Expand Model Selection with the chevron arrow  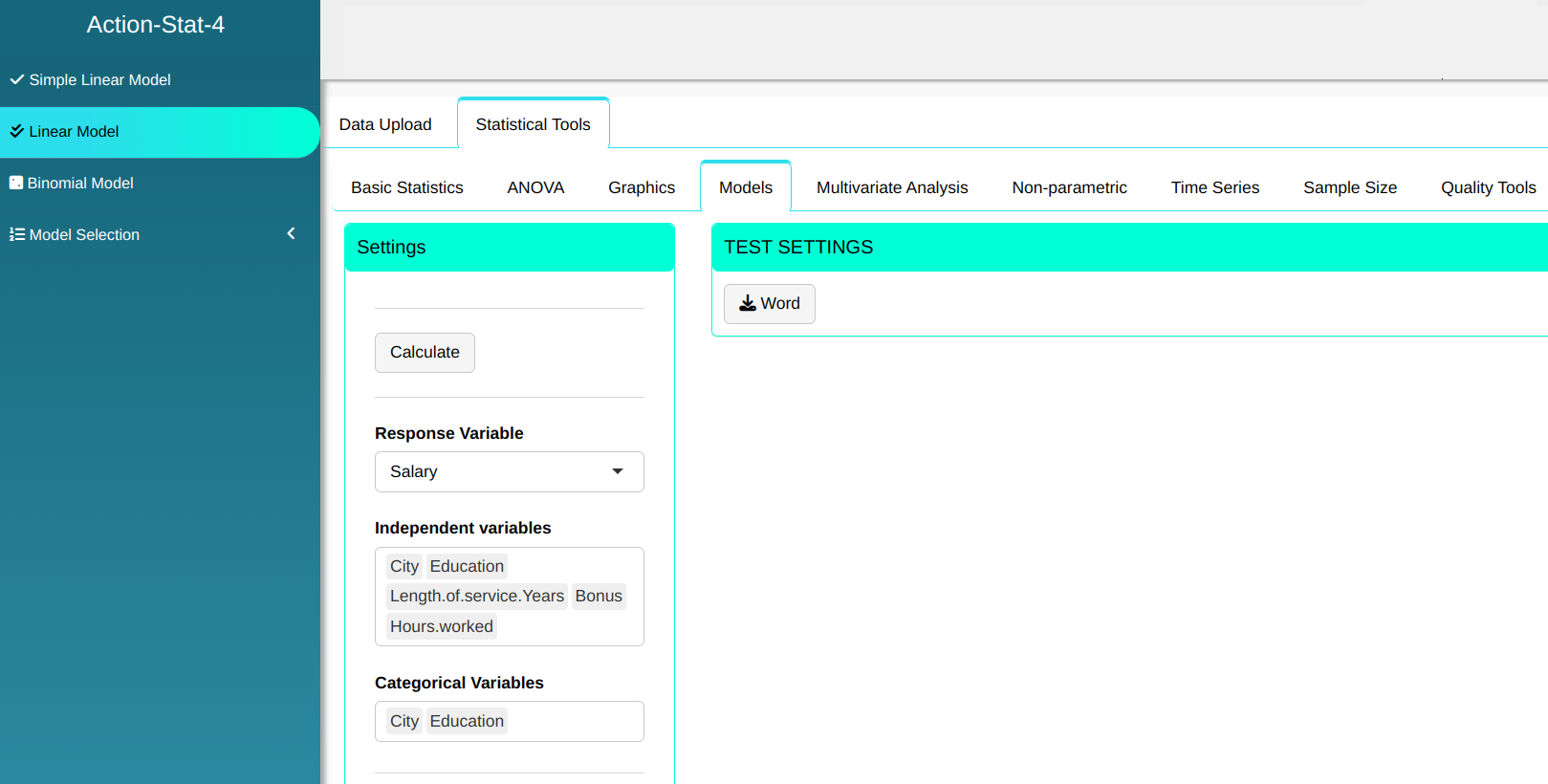click(x=291, y=233)
